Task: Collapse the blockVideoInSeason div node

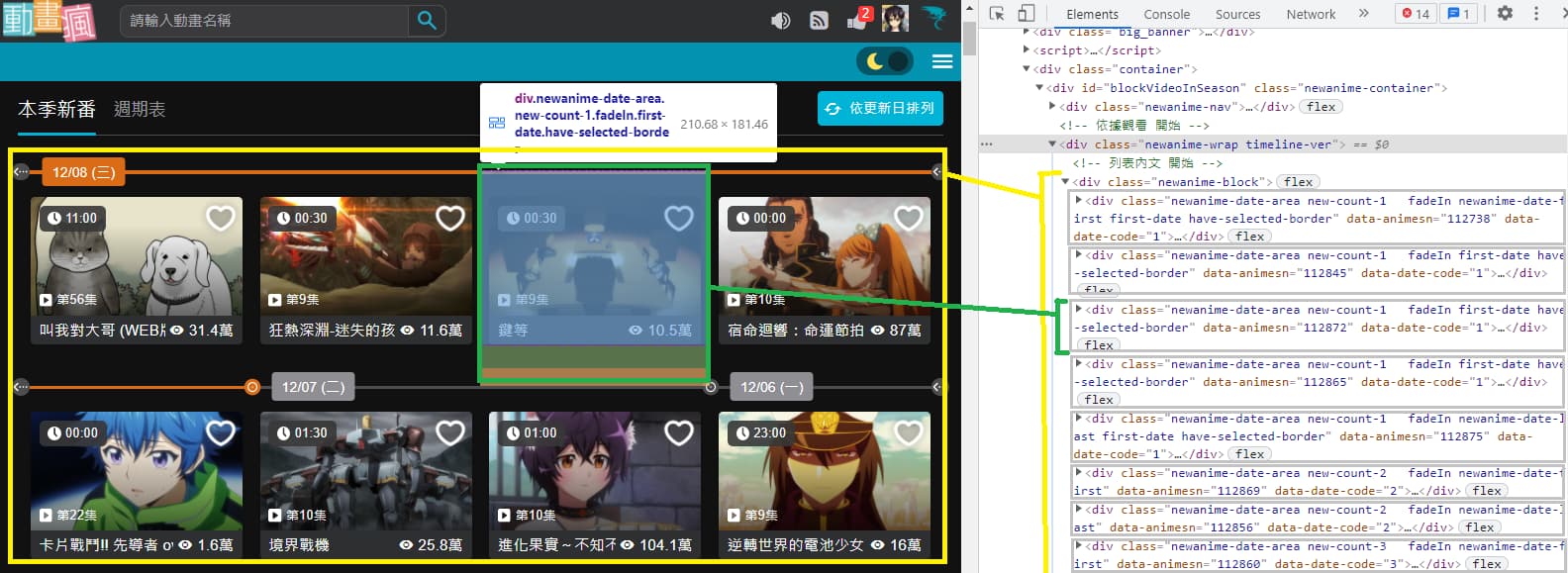Action: point(1039,88)
